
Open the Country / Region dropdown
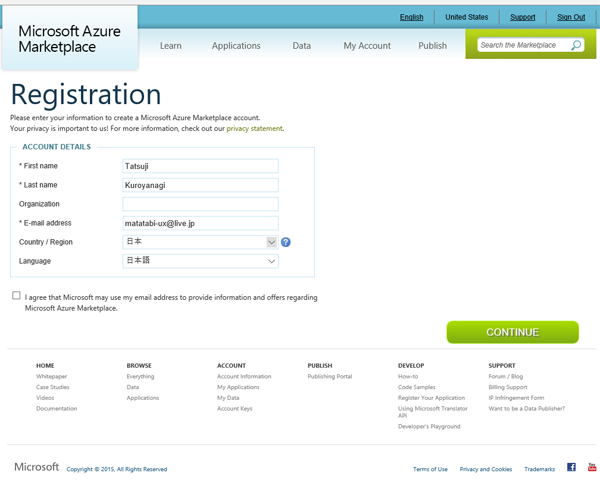[201, 242]
